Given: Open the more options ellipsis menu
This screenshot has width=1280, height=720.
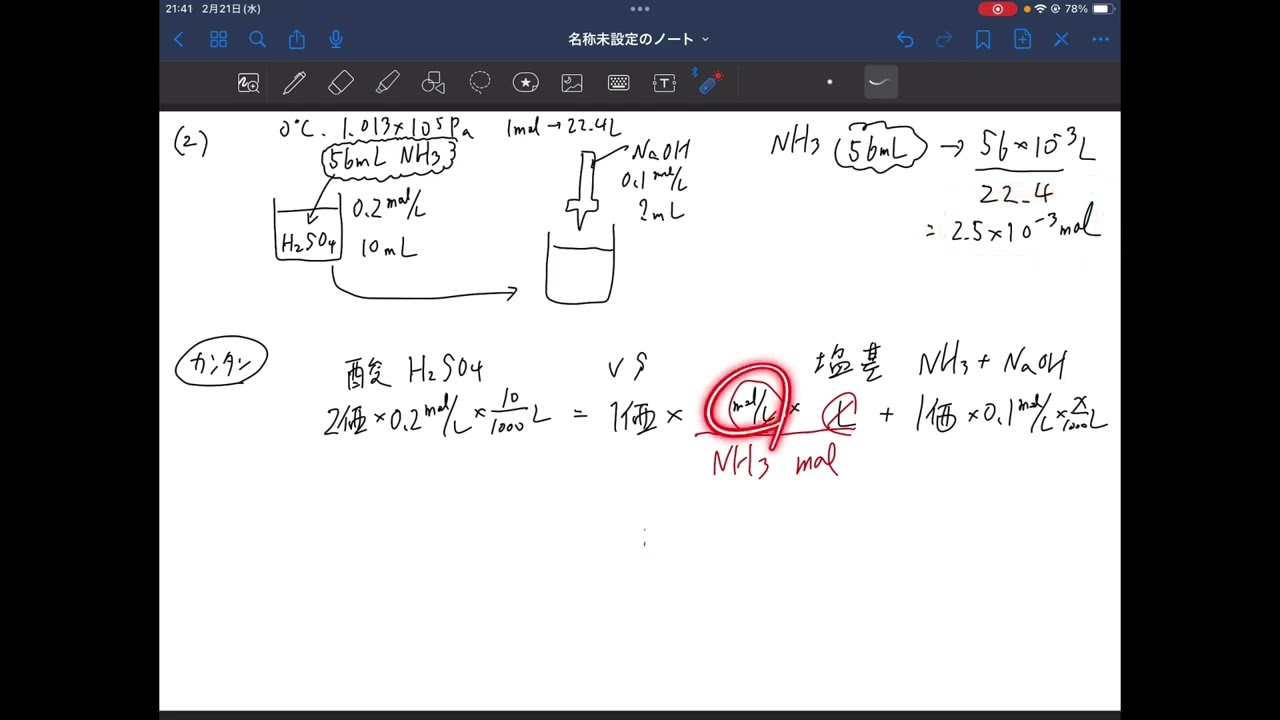Looking at the screenshot, I should tap(1101, 39).
